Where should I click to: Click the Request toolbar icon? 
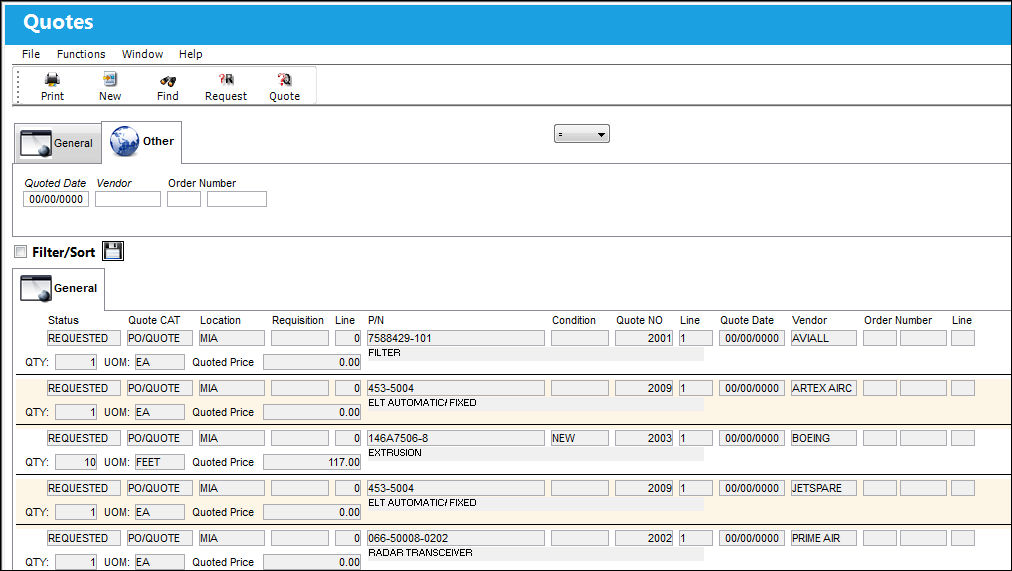[226, 79]
